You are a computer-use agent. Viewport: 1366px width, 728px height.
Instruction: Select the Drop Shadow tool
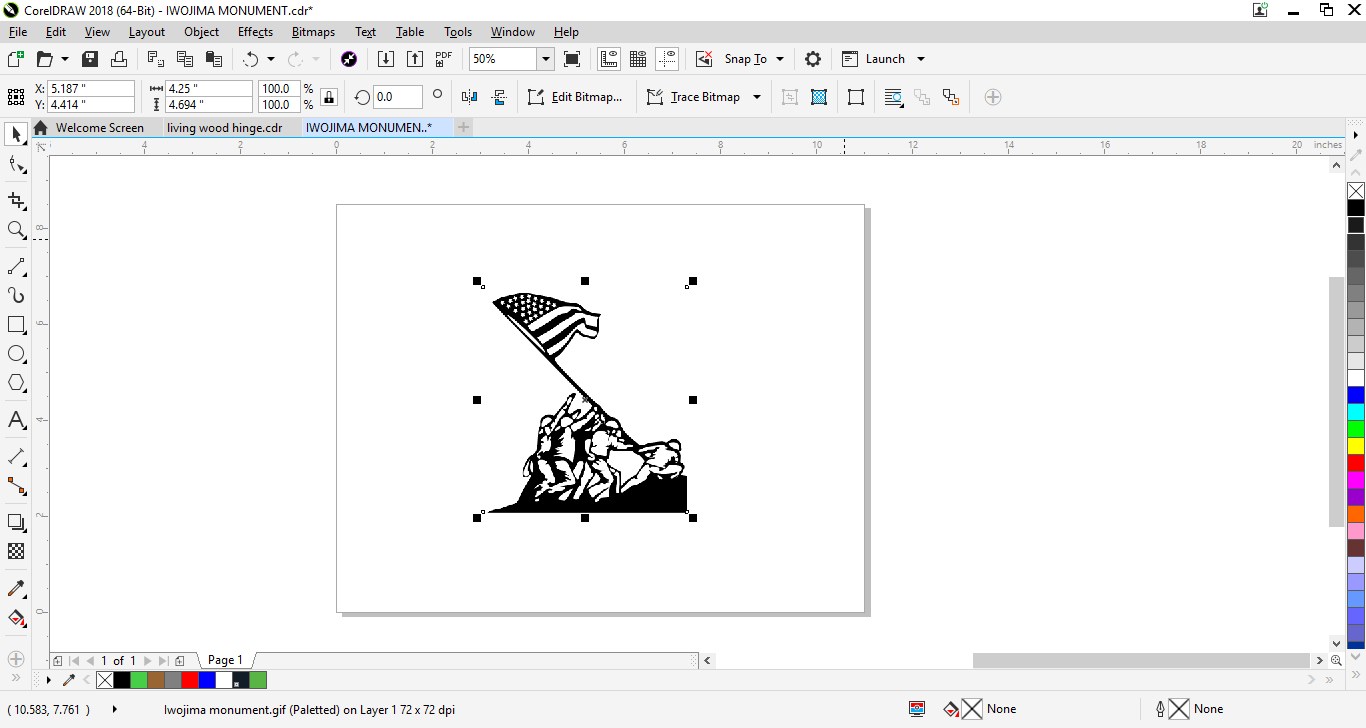pos(16,522)
